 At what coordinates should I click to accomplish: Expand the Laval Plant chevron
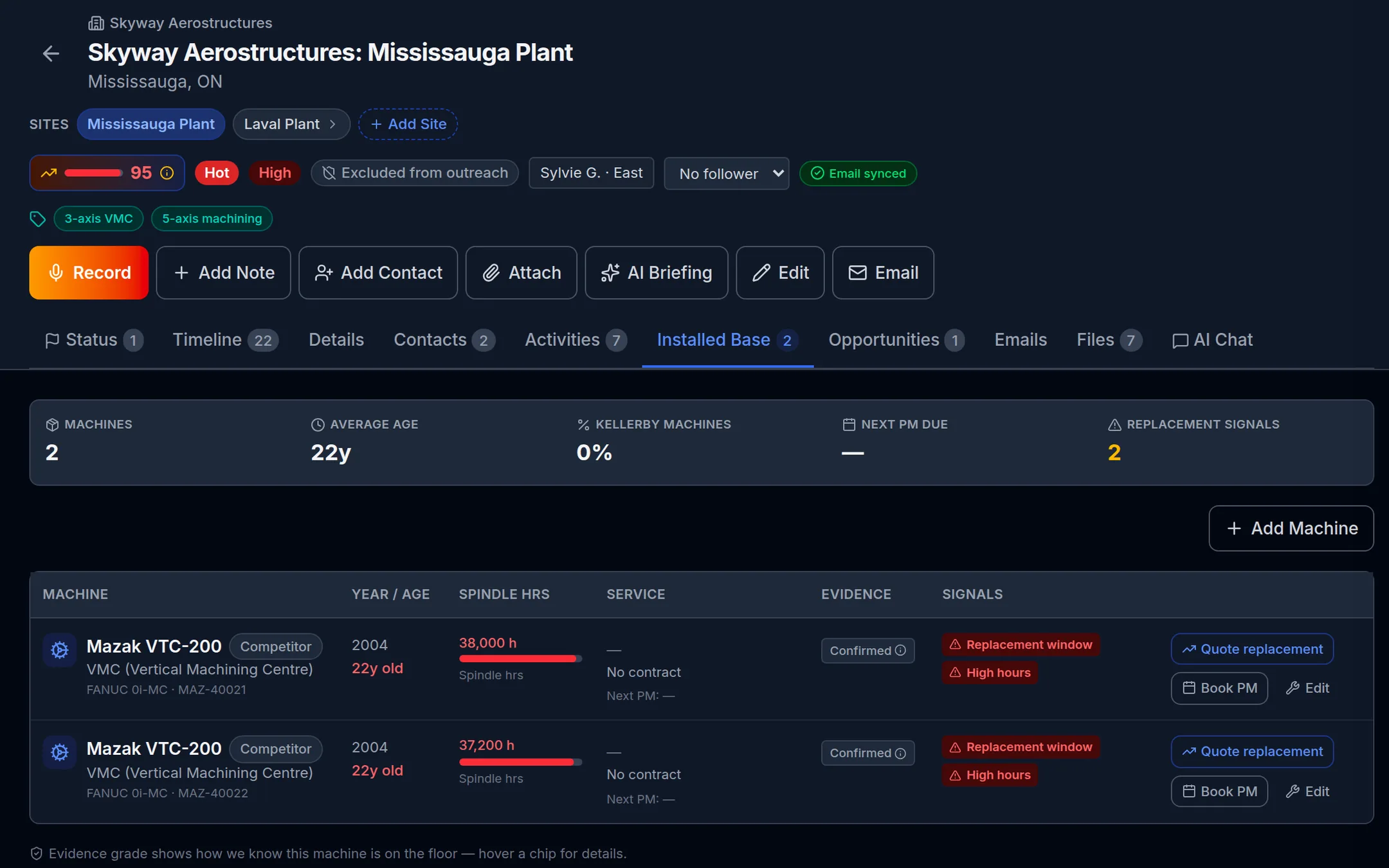[x=332, y=124]
